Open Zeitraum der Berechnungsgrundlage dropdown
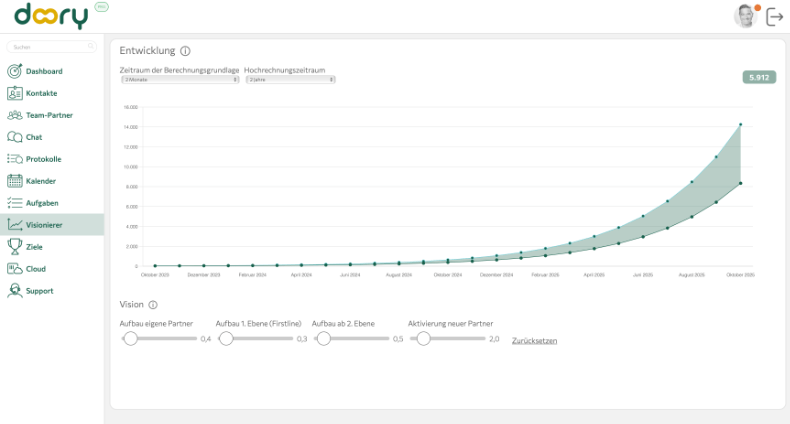Screen dimensions: 790x424 click(x=180, y=79)
